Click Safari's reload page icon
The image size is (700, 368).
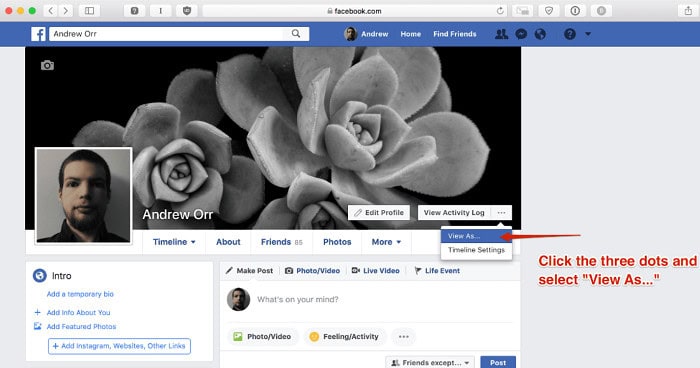click(500, 11)
